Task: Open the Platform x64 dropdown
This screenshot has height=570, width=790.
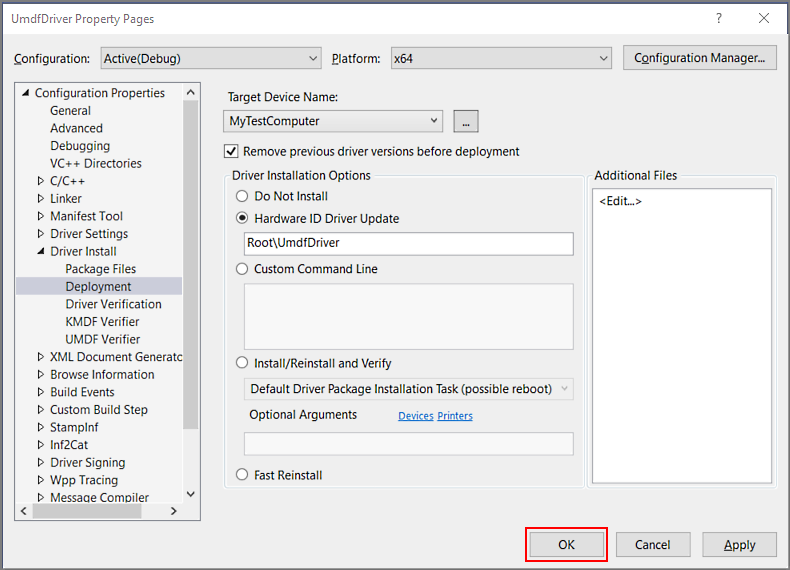Action: tap(501, 58)
